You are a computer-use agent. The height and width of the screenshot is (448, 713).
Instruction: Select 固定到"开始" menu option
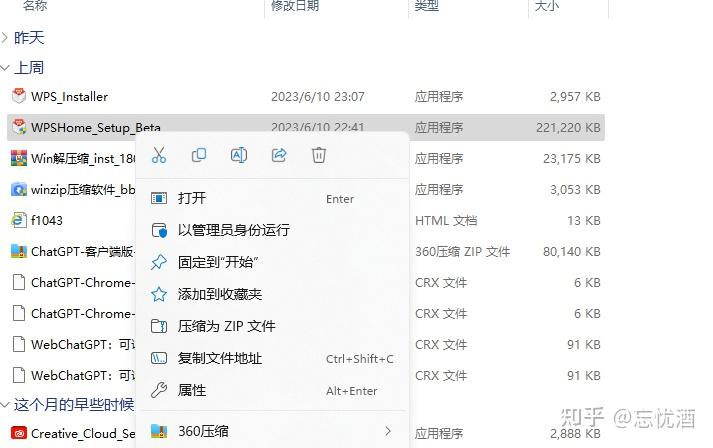[x=272, y=262]
